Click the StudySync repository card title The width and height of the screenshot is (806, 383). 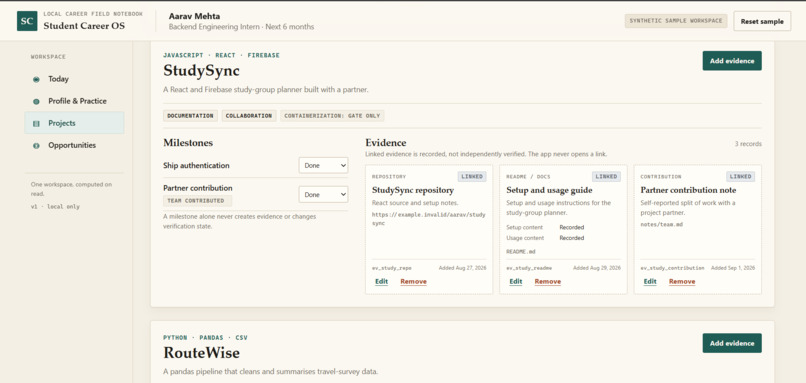(x=413, y=190)
